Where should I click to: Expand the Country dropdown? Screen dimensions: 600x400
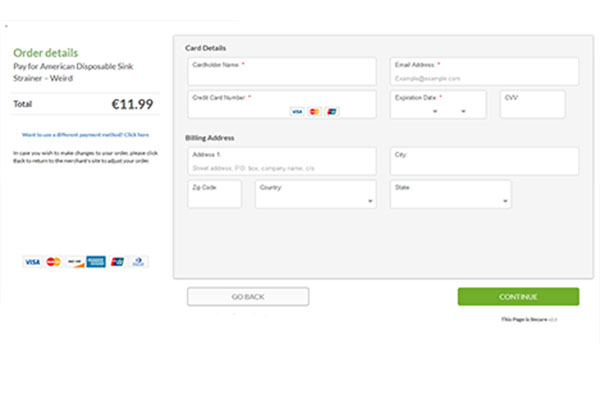(315, 195)
